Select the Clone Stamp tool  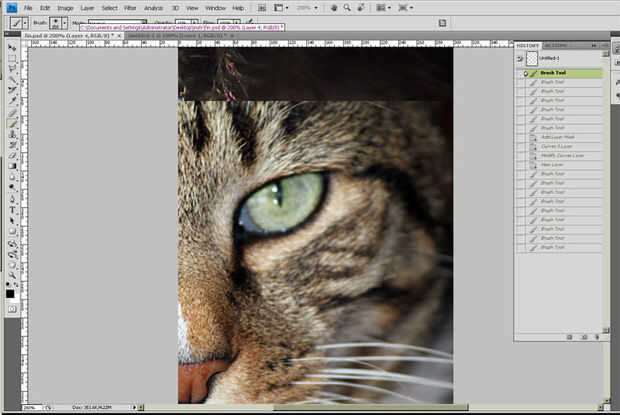tap(12, 134)
